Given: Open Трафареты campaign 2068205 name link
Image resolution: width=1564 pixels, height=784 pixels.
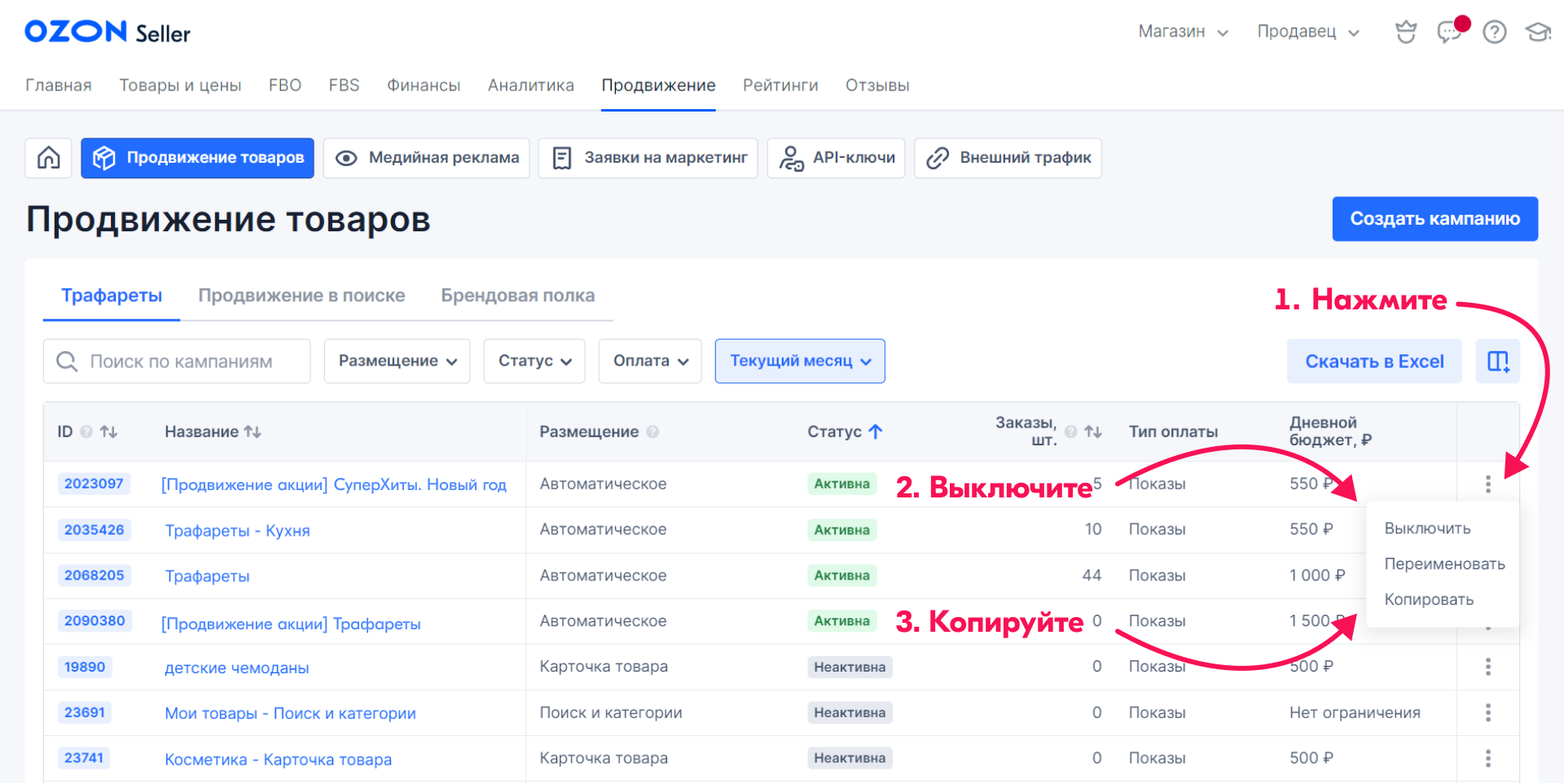Looking at the screenshot, I should click(x=207, y=576).
